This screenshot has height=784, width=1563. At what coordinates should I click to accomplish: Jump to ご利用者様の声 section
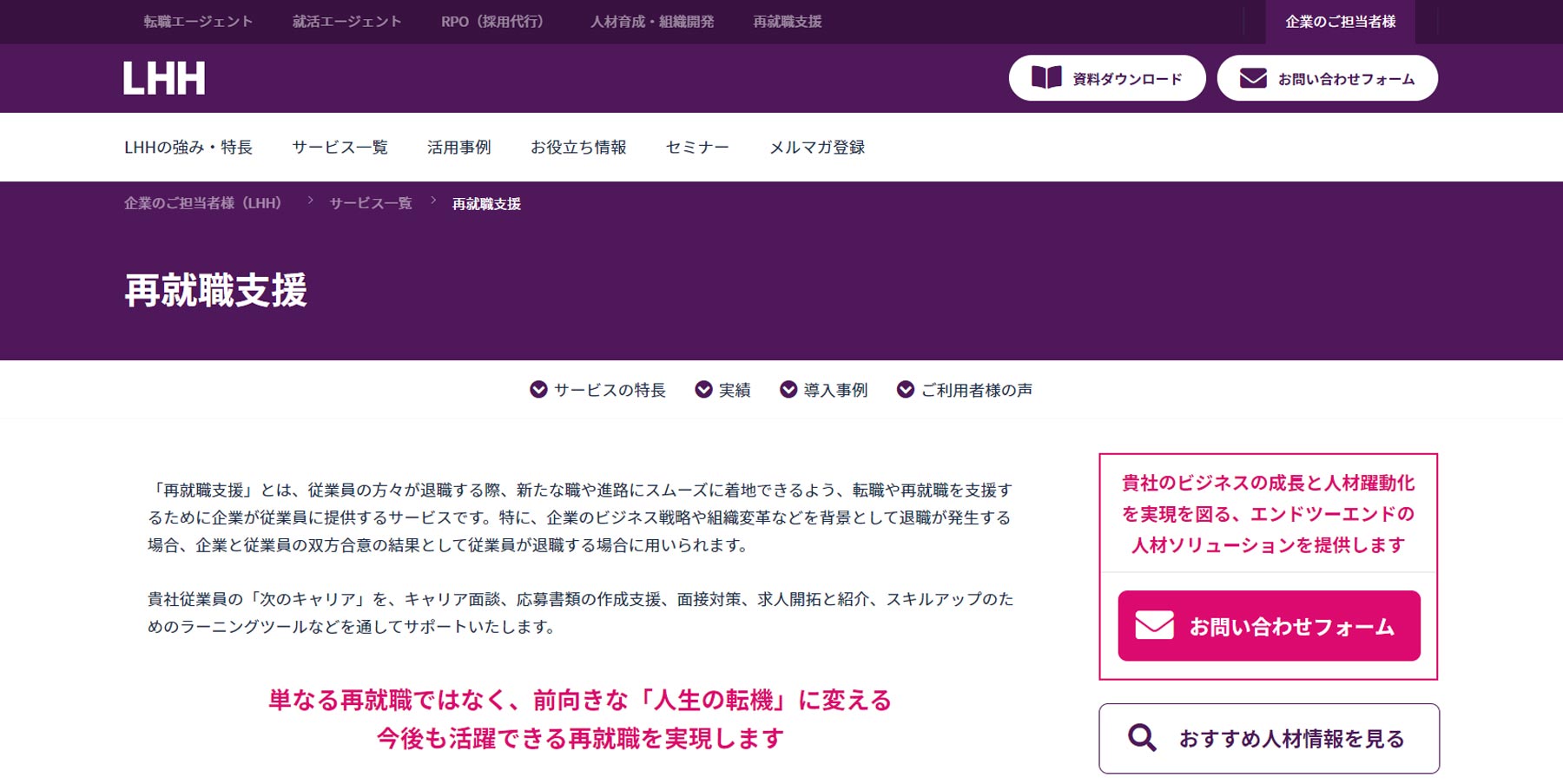click(977, 390)
